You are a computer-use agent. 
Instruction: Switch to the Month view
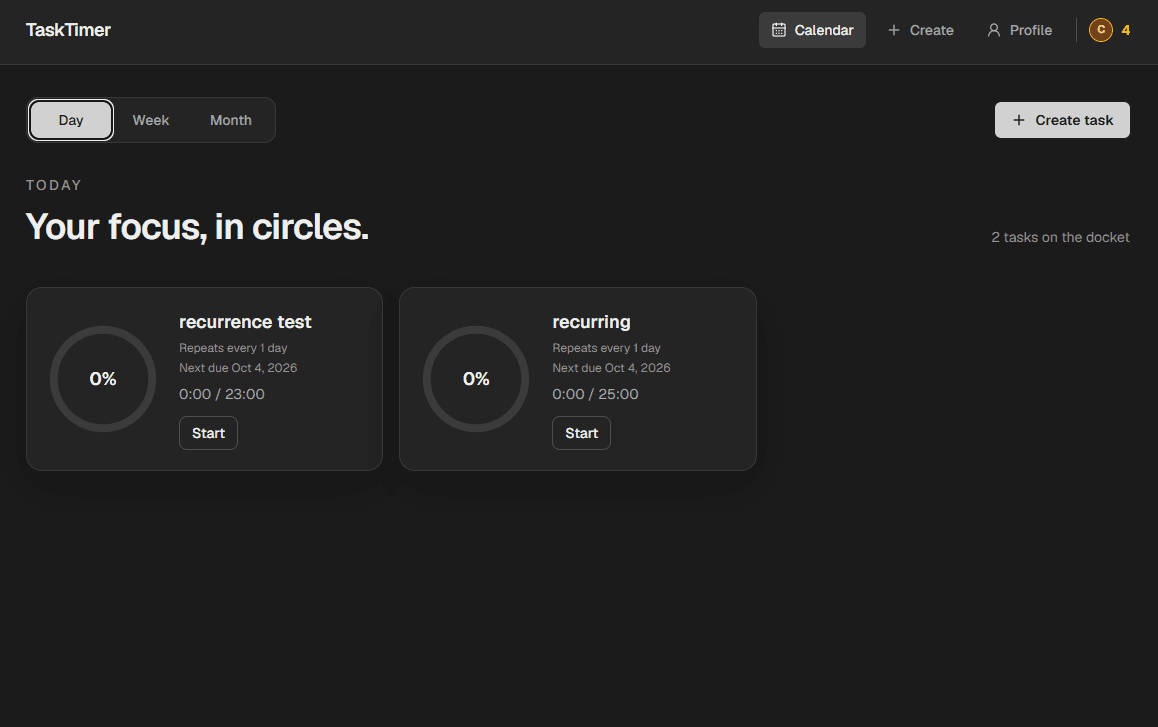pyautogui.click(x=230, y=120)
